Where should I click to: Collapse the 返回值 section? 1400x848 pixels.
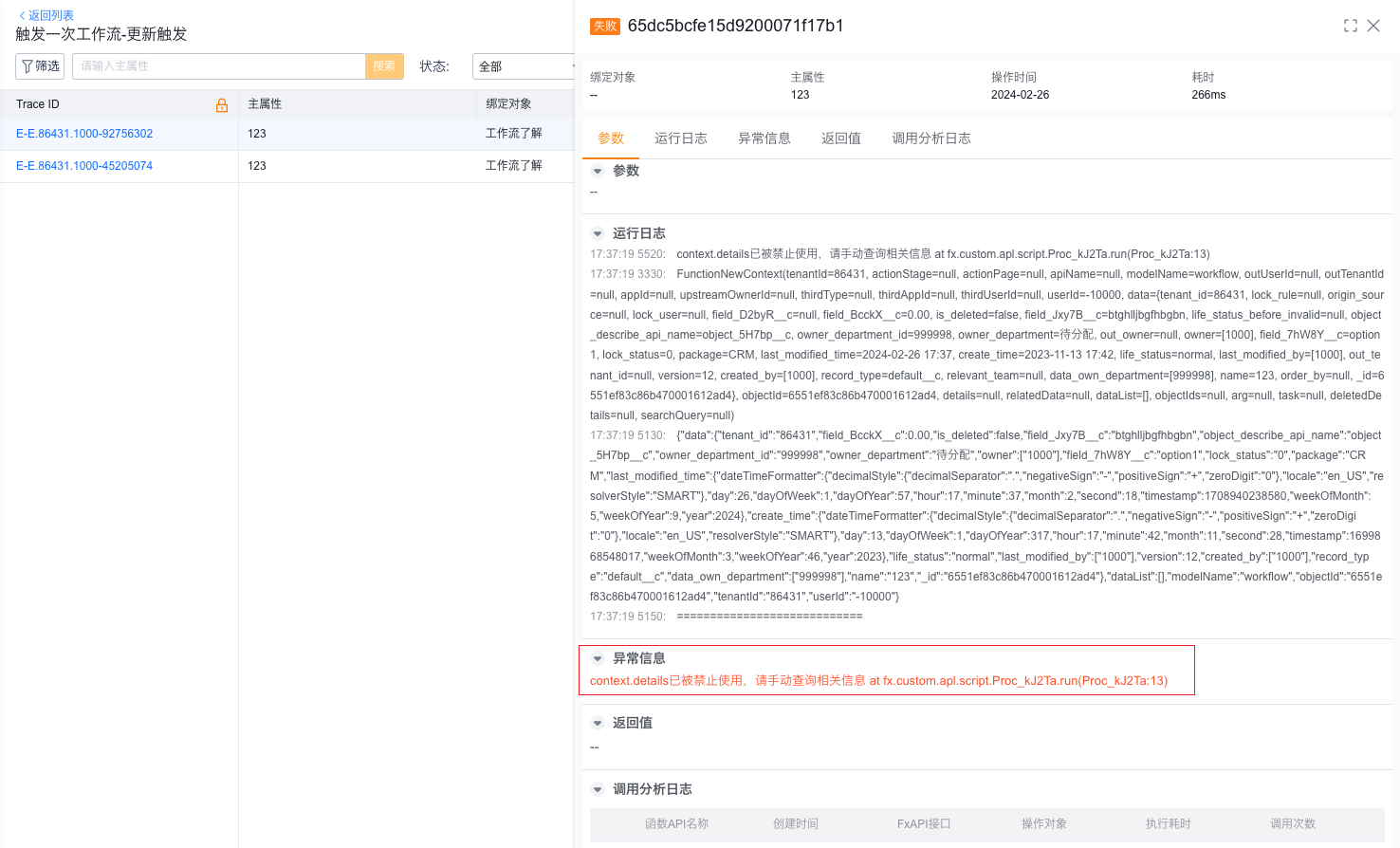[598, 724]
